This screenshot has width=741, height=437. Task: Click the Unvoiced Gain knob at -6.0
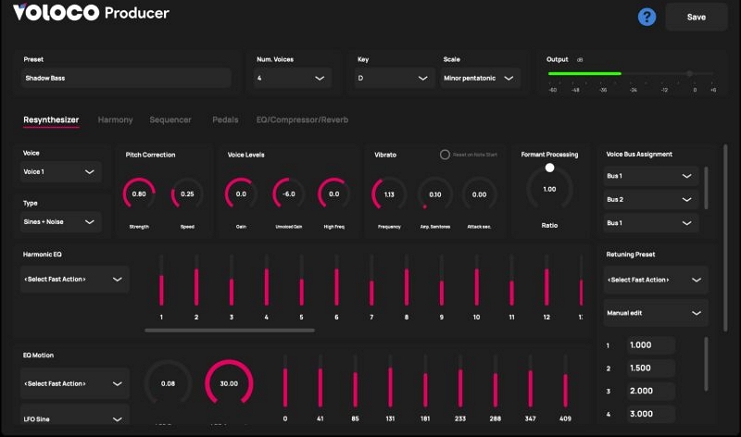(289, 194)
